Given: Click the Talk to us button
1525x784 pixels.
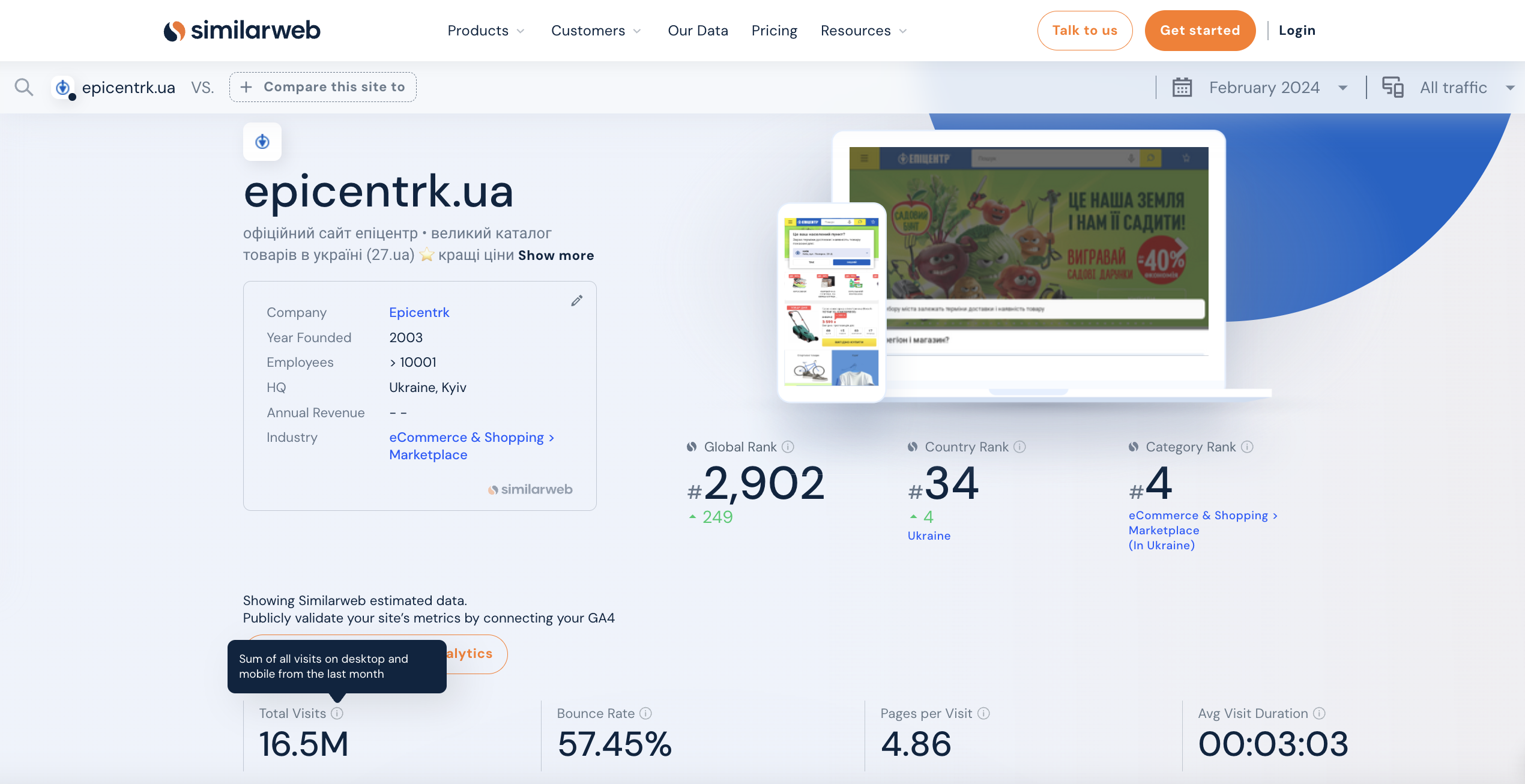Looking at the screenshot, I should pos(1085,31).
